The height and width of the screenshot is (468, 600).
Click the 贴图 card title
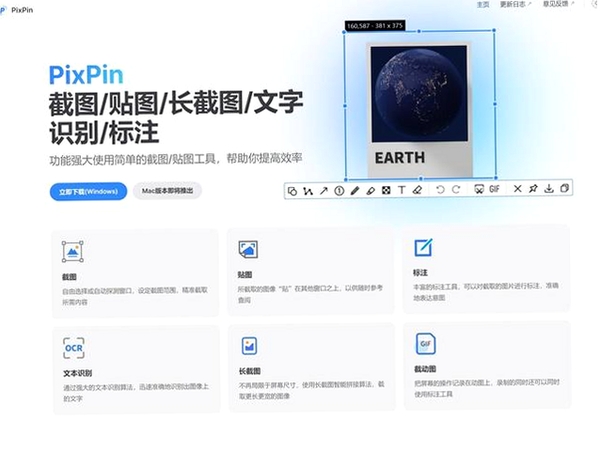pos(245,274)
